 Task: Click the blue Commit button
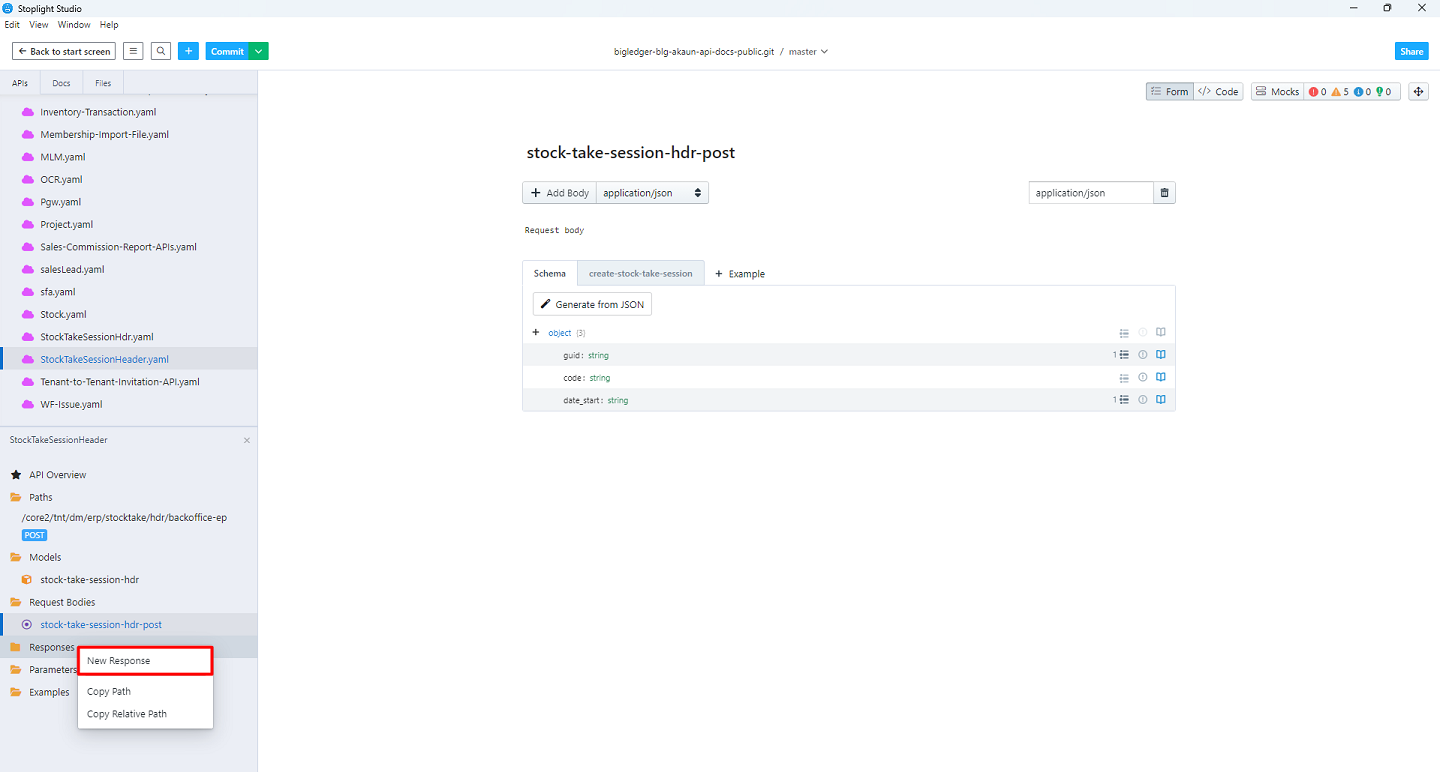point(227,51)
